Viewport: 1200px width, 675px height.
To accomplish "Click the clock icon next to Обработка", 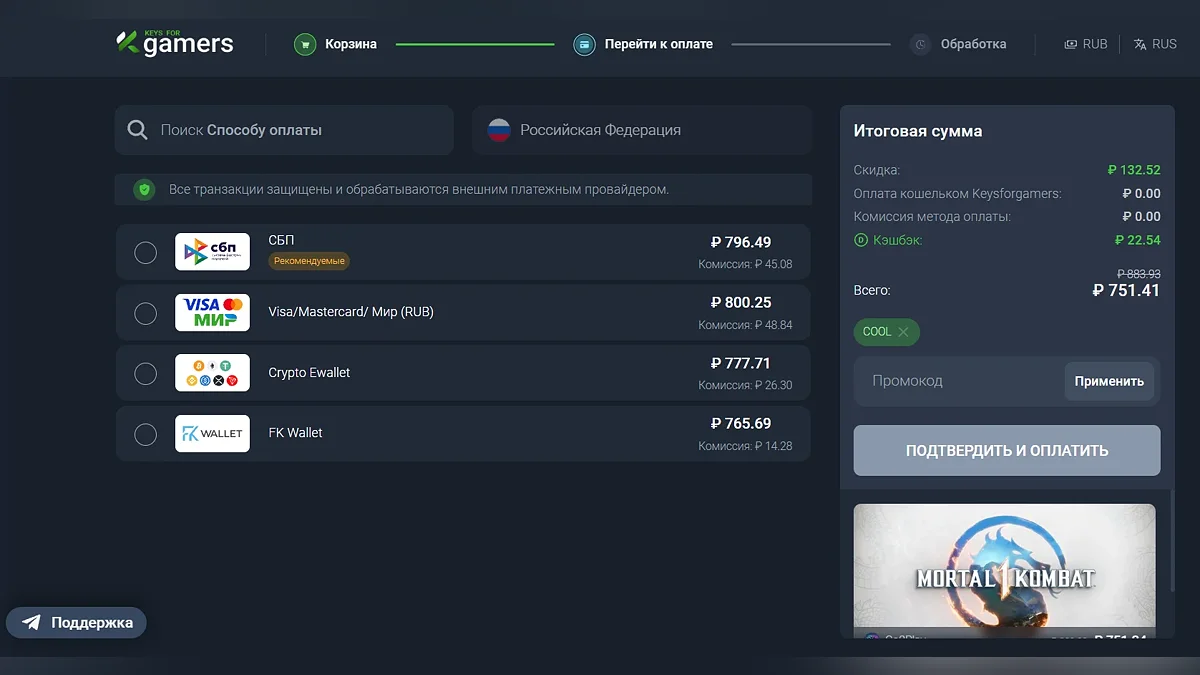I will pyautogui.click(x=920, y=44).
